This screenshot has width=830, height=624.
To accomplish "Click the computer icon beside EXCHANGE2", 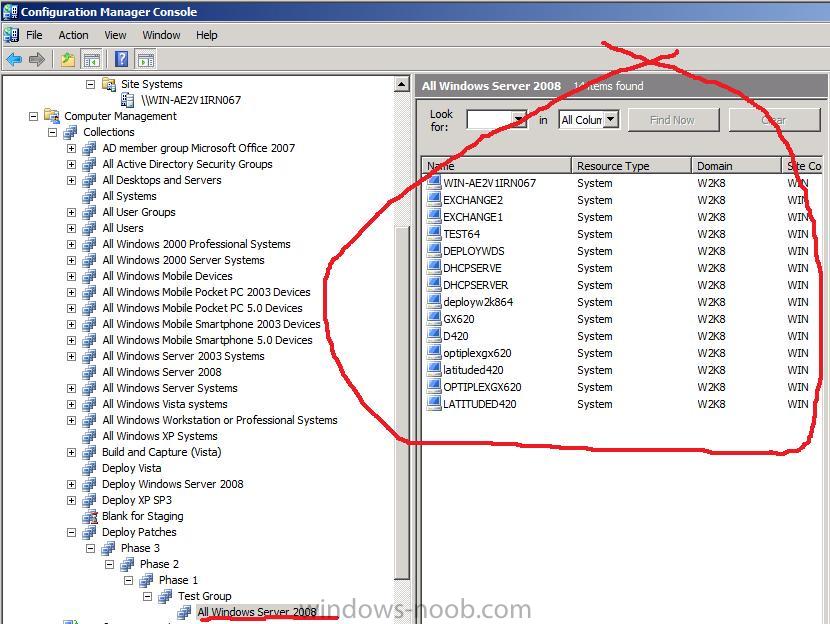I will click(x=434, y=200).
